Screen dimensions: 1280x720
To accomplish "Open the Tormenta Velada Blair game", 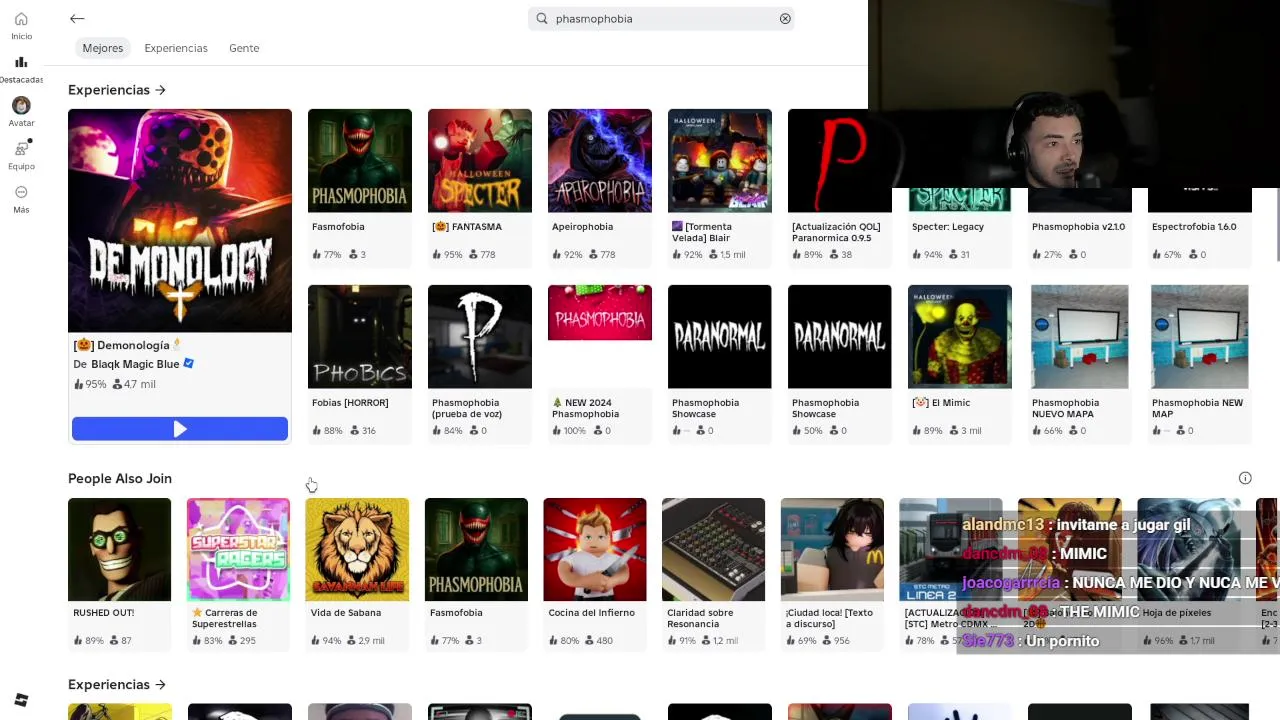I will (x=720, y=188).
